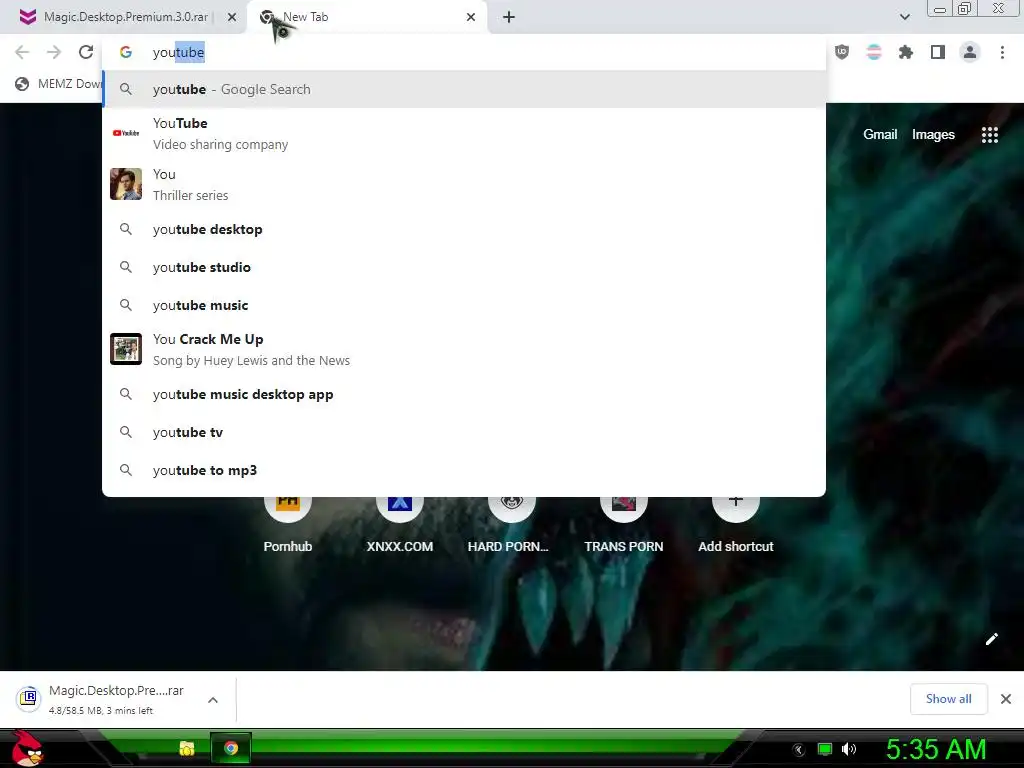Open a new tab with plus button
The width and height of the screenshot is (1024, 768).
tap(509, 17)
